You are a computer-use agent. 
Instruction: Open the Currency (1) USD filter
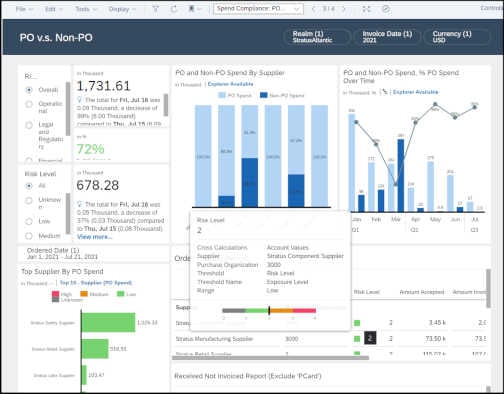[x=457, y=37]
